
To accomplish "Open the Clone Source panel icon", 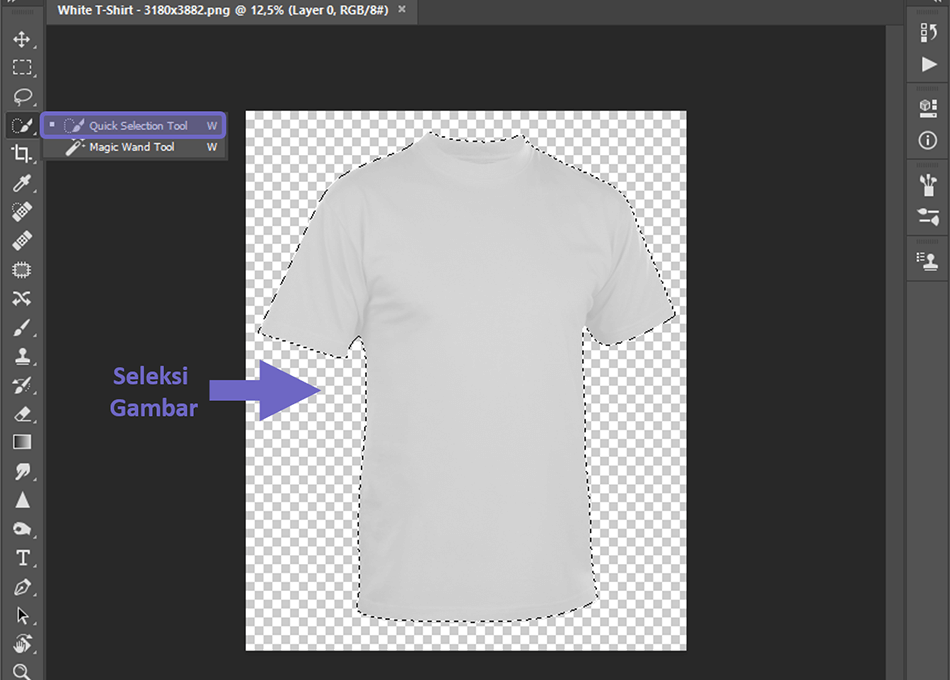I will 928,261.
